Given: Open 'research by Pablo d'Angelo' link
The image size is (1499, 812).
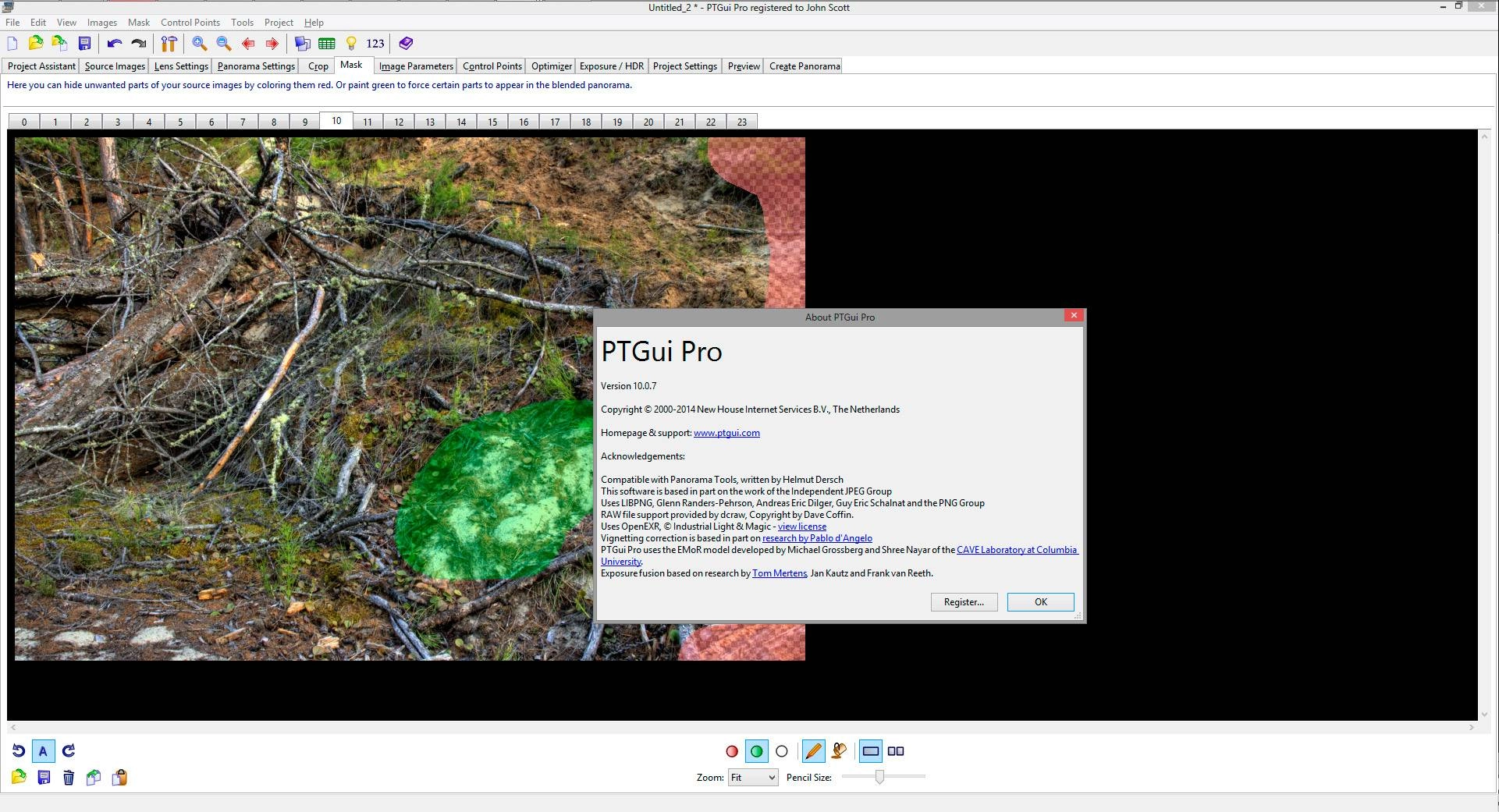Looking at the screenshot, I should 817,538.
